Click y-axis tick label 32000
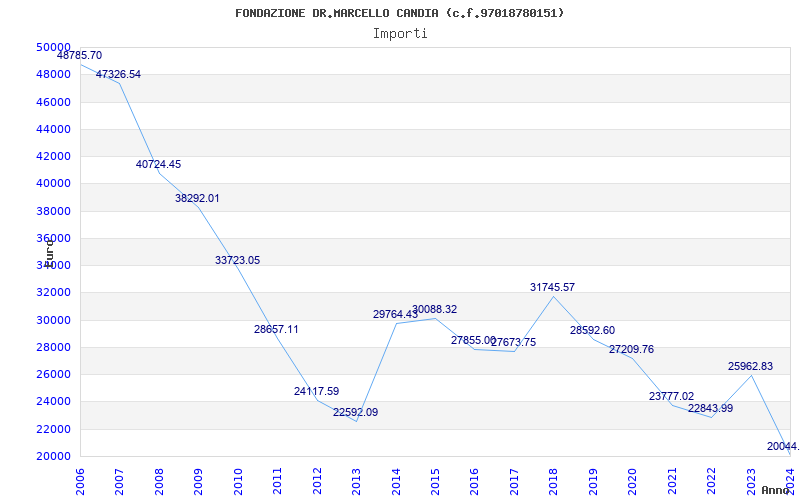800x500 pixels. [53, 292]
